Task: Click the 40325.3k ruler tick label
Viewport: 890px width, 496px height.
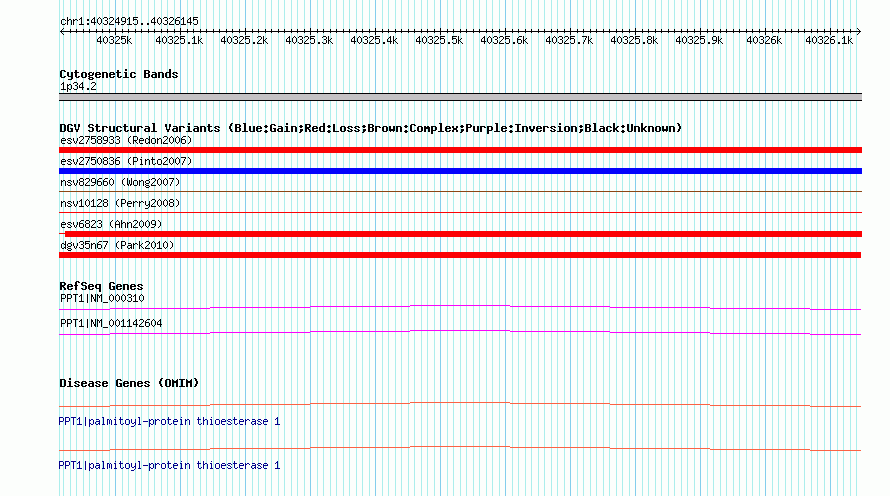Action: pyautogui.click(x=309, y=40)
